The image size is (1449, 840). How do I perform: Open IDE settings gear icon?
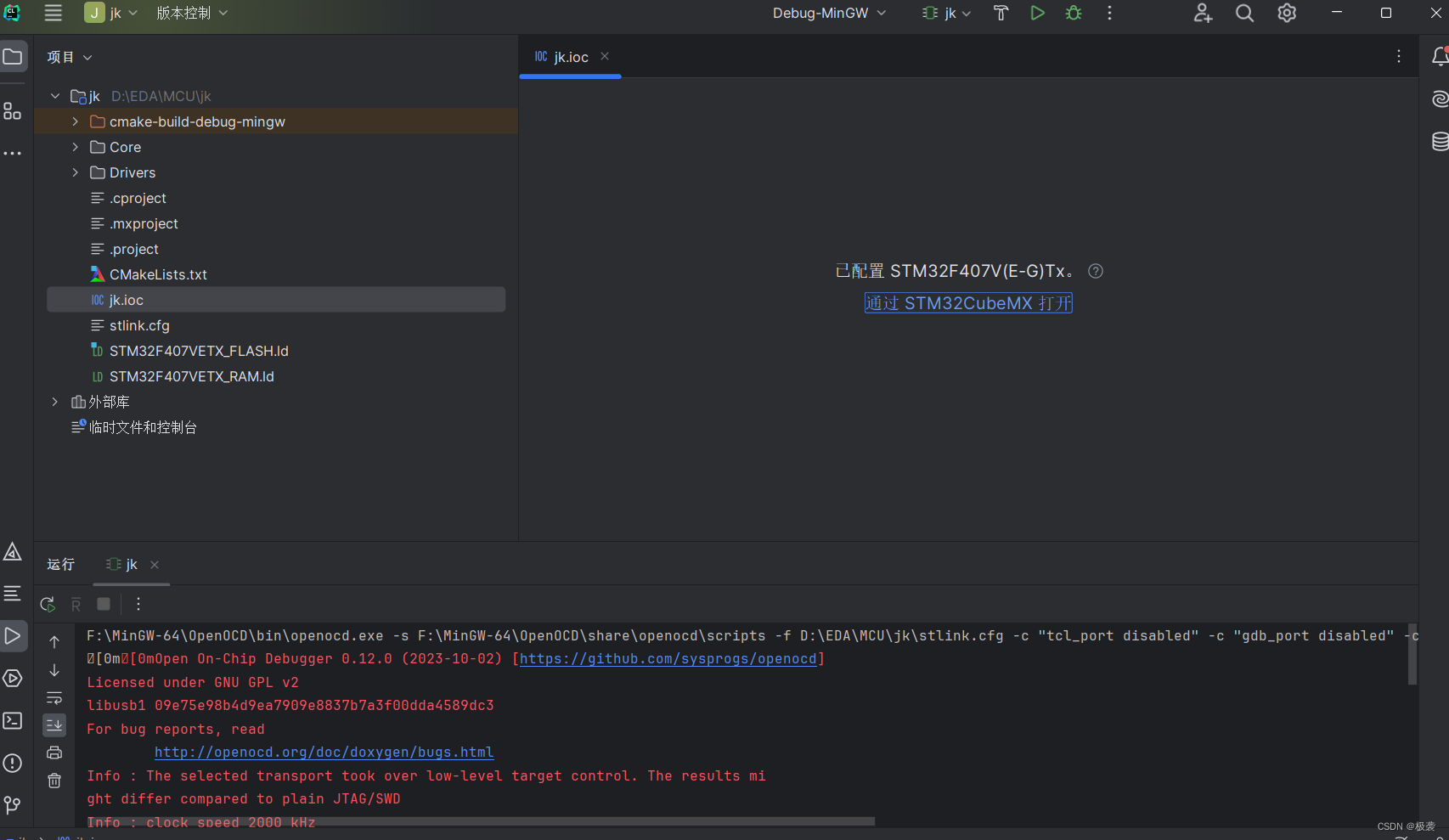(1287, 13)
